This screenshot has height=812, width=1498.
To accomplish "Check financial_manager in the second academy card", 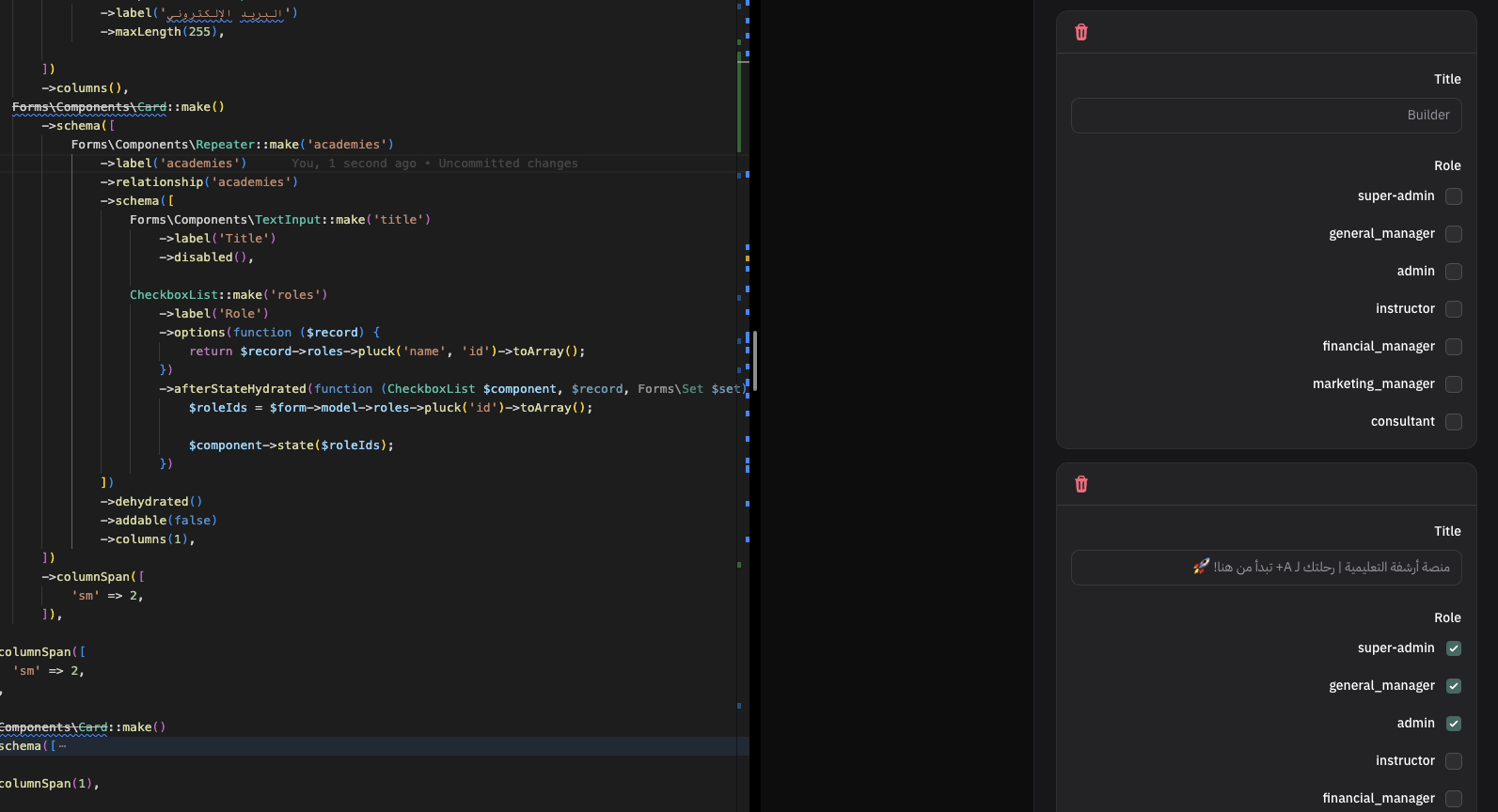I will (x=1454, y=799).
